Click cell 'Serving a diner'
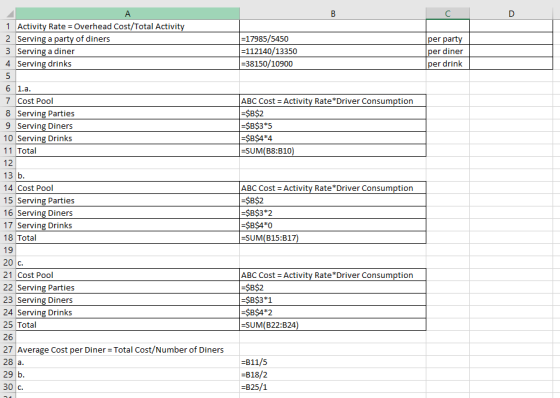The width and height of the screenshot is (560, 398). click(128, 51)
